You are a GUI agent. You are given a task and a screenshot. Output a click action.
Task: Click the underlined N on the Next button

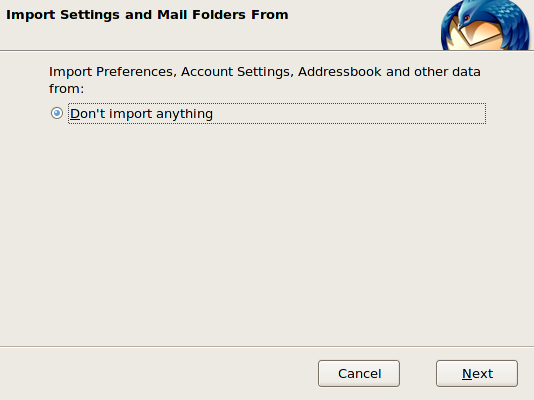point(467,374)
